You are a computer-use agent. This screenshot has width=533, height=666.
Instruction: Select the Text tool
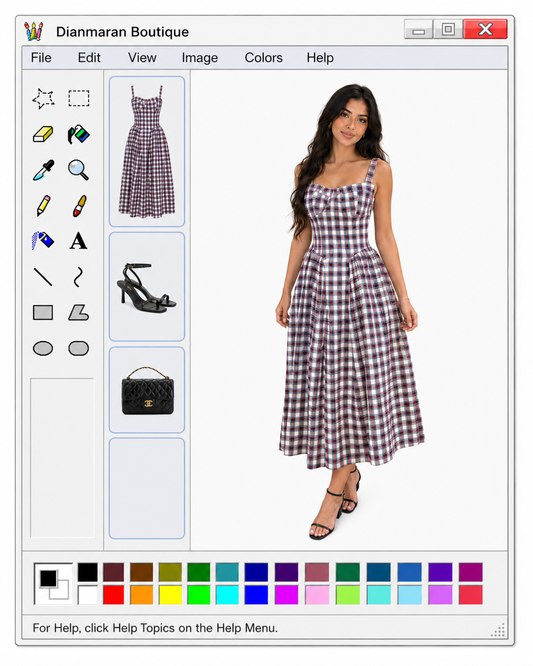coord(79,241)
